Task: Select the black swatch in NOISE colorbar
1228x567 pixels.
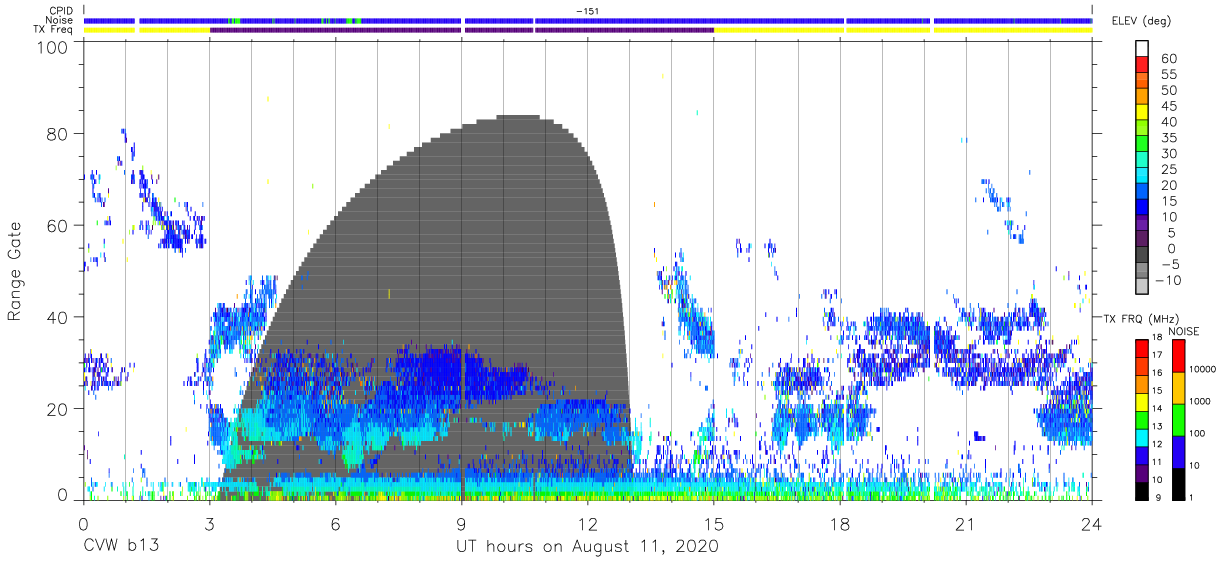Action: pos(1180,483)
